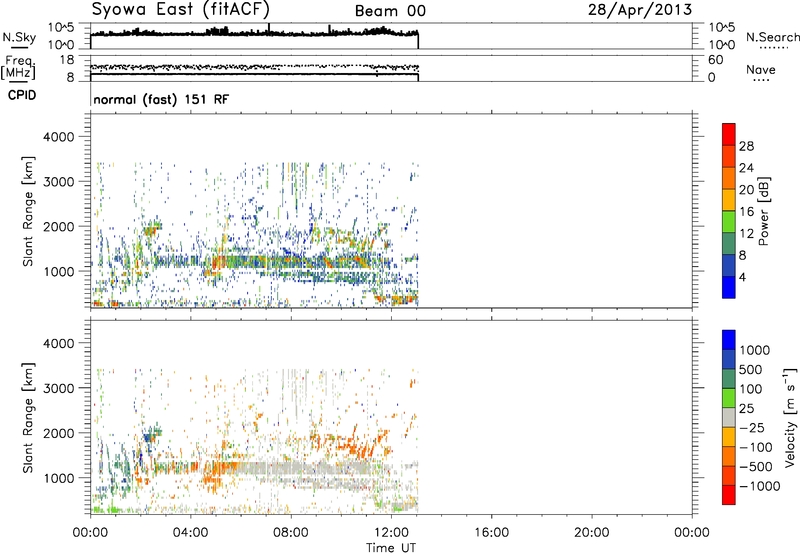Screen dimensions: 800x554
Task: Select the '-25' label on Velocity colorbar
Action: [752, 428]
